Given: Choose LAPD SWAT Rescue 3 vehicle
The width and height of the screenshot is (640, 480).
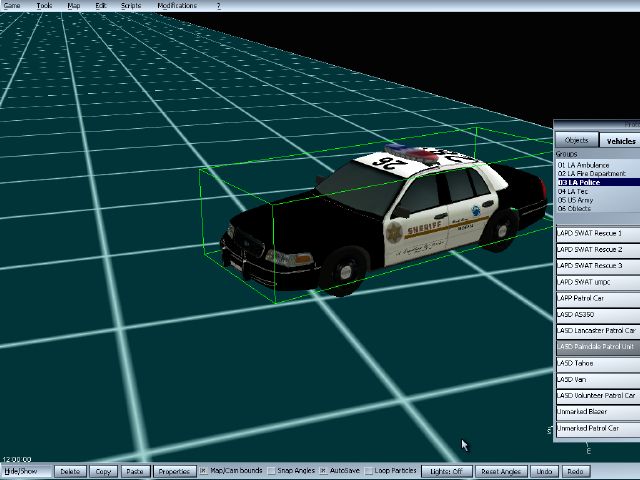Looking at the screenshot, I should [x=598, y=266].
